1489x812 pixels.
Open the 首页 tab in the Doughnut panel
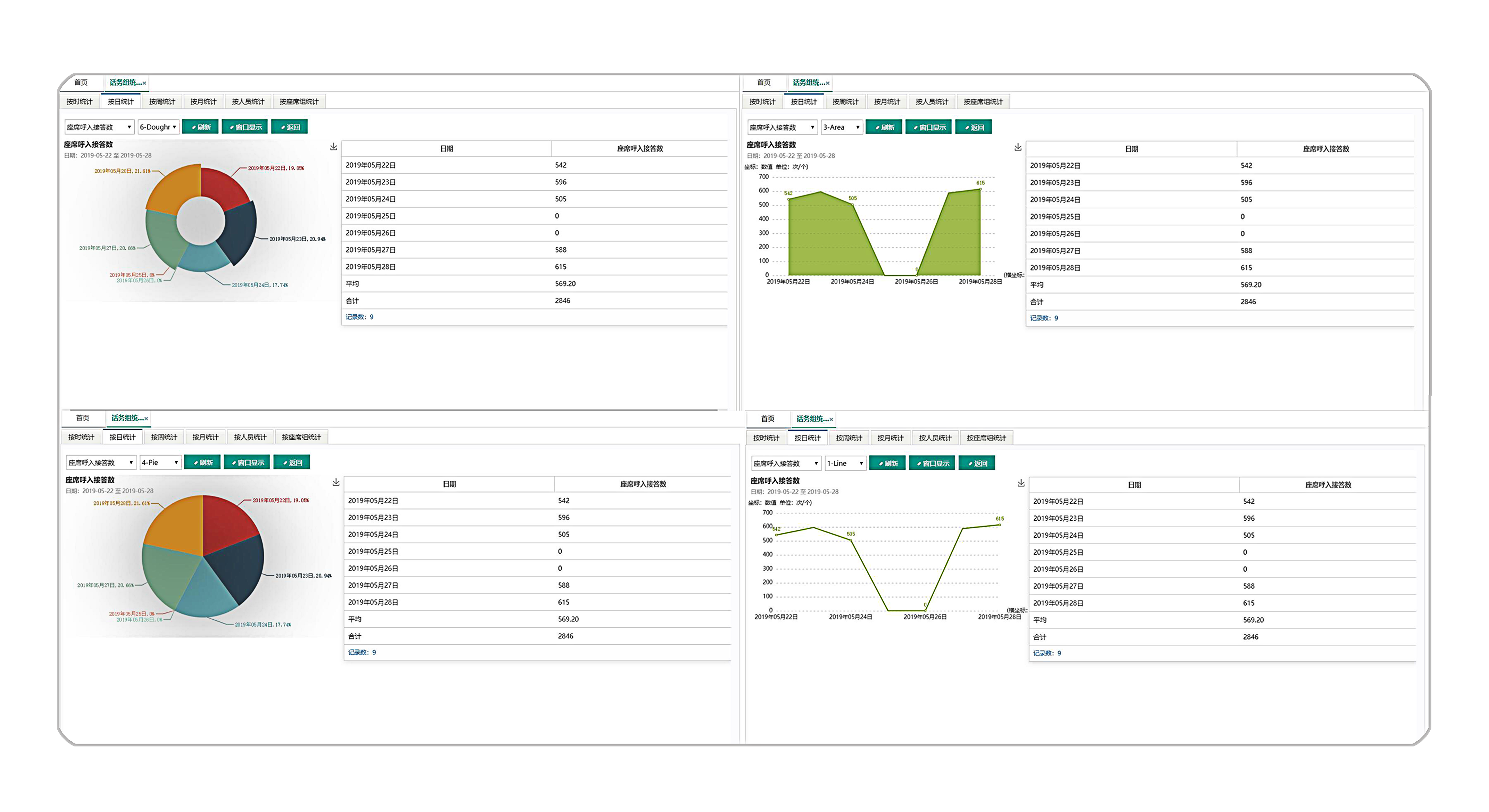(81, 83)
